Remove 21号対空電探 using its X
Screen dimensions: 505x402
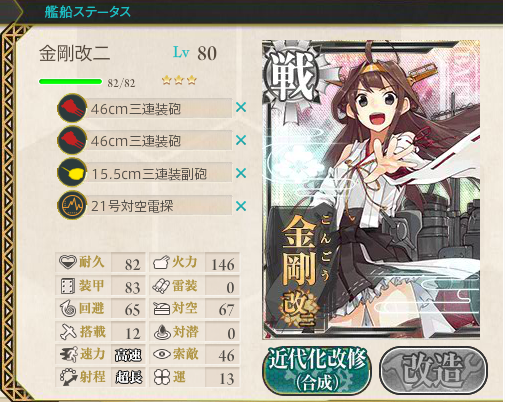point(241,206)
